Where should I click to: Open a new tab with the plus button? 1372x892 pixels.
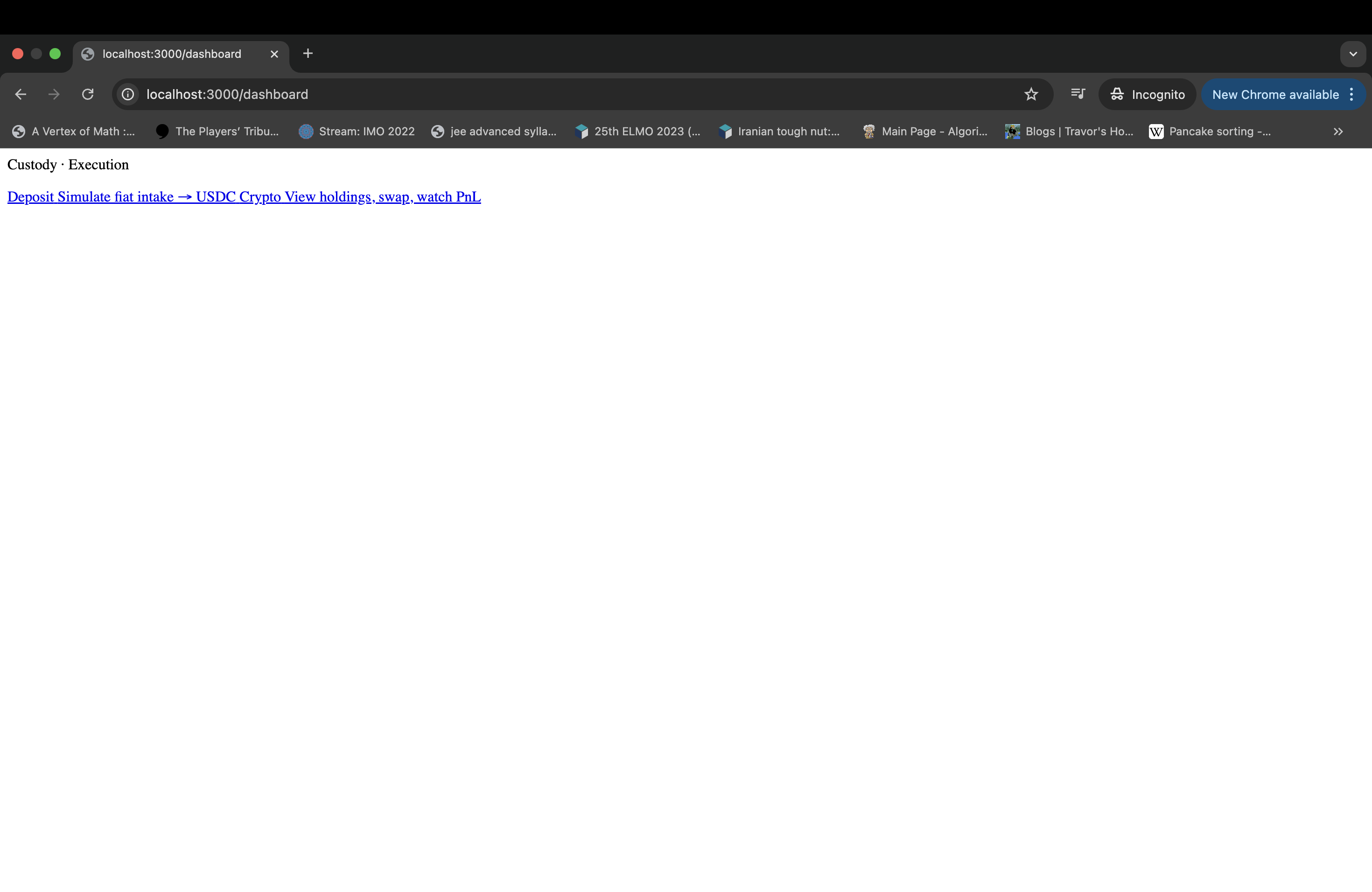pyautogui.click(x=308, y=54)
